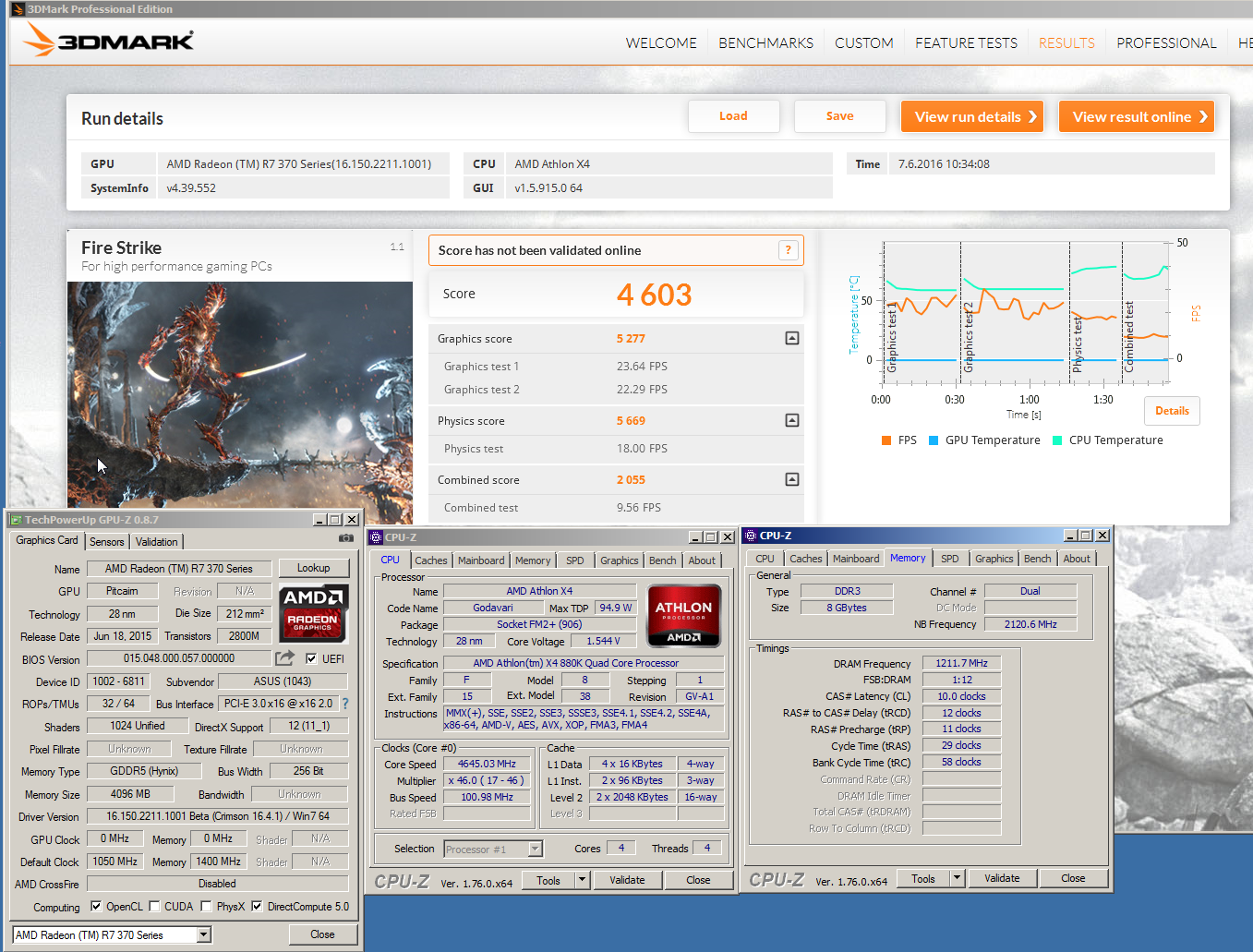Switch to Validation tab in GPU-Z
1253x952 pixels.
pyautogui.click(x=157, y=542)
